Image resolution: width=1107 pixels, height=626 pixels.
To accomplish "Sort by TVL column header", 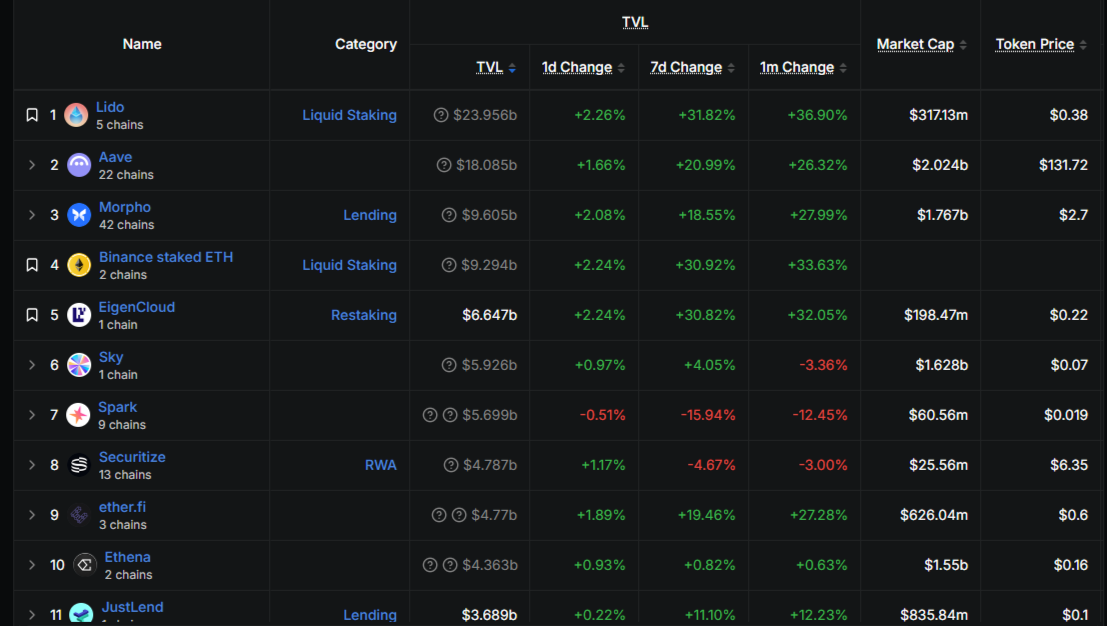I will [x=496, y=68].
